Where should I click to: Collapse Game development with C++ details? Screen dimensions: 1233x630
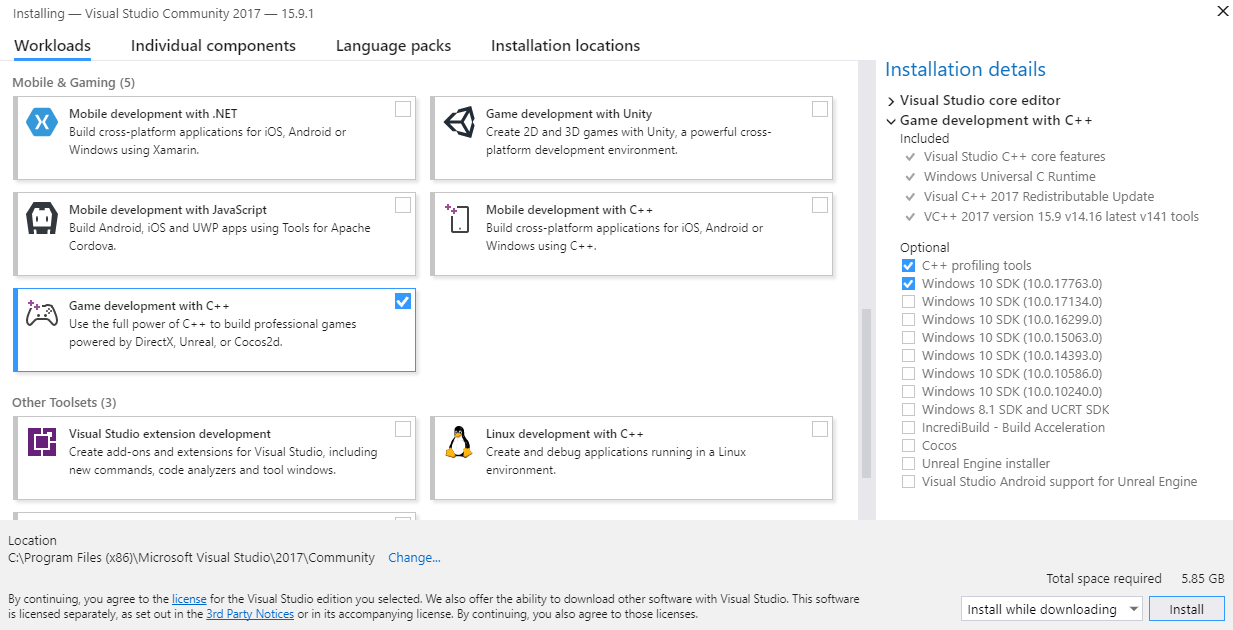pyautogui.click(x=891, y=121)
